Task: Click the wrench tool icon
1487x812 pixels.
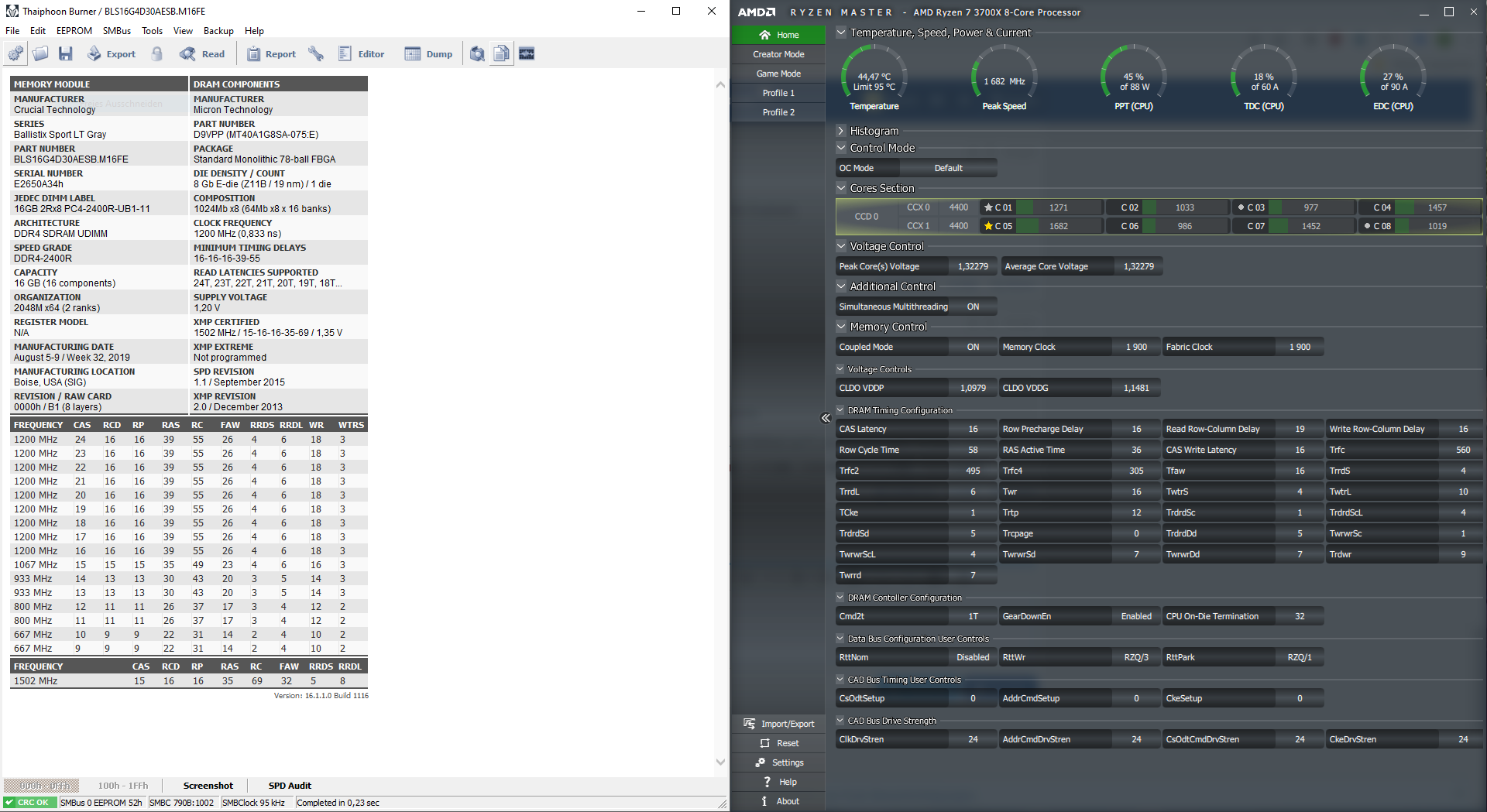Action: point(316,53)
